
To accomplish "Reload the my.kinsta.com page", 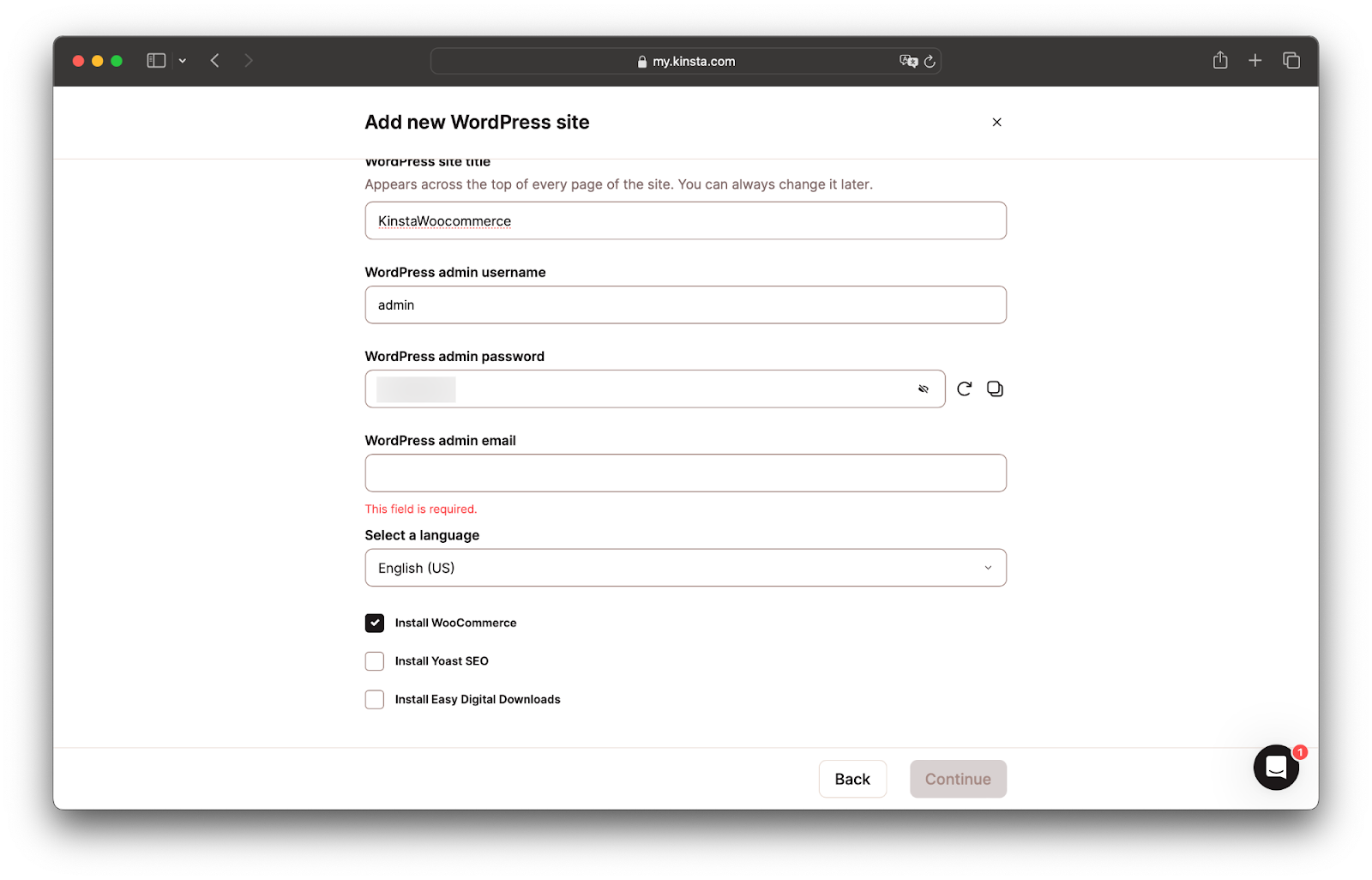I will coord(930,61).
